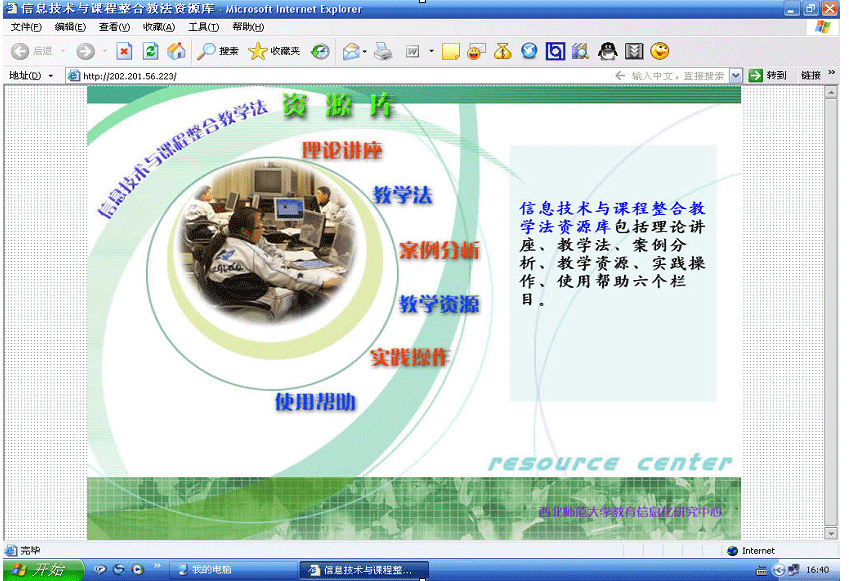Viewport: 849px width, 581px height.
Task: Stop loading with the red X icon
Action: (x=124, y=51)
